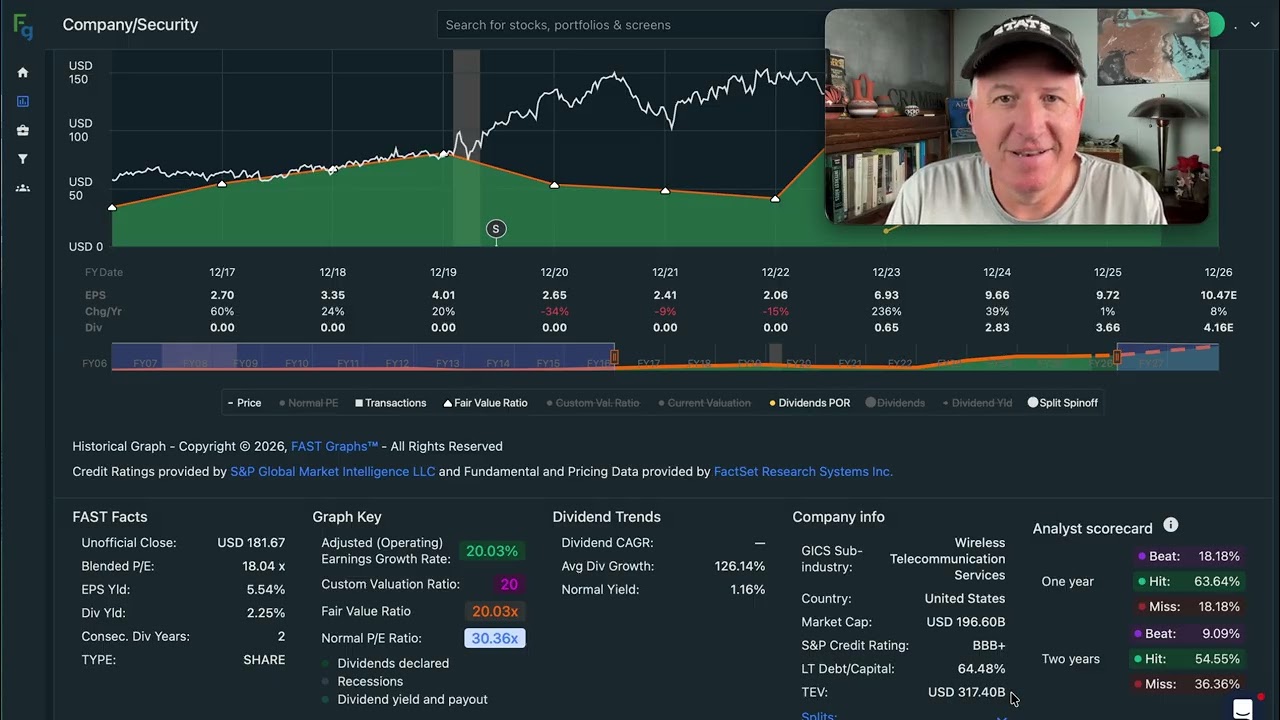The image size is (1280, 720).
Task: Click the 12/24 dividend value 2.83
Action: (997, 328)
